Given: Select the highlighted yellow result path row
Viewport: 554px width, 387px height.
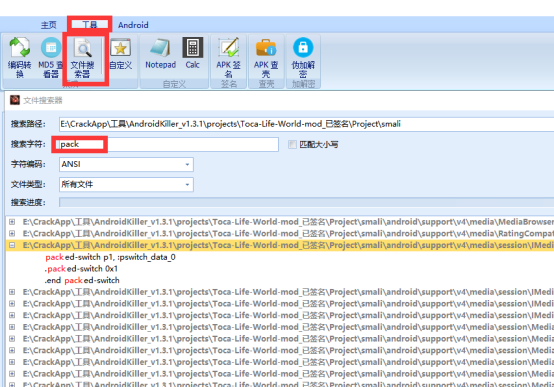Looking at the screenshot, I should click(x=280, y=245).
